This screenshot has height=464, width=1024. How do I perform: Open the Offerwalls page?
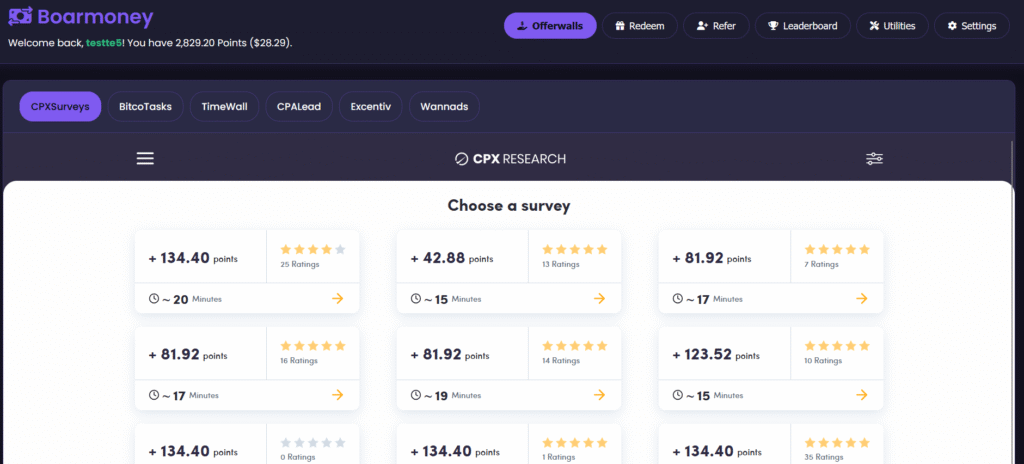(x=550, y=26)
